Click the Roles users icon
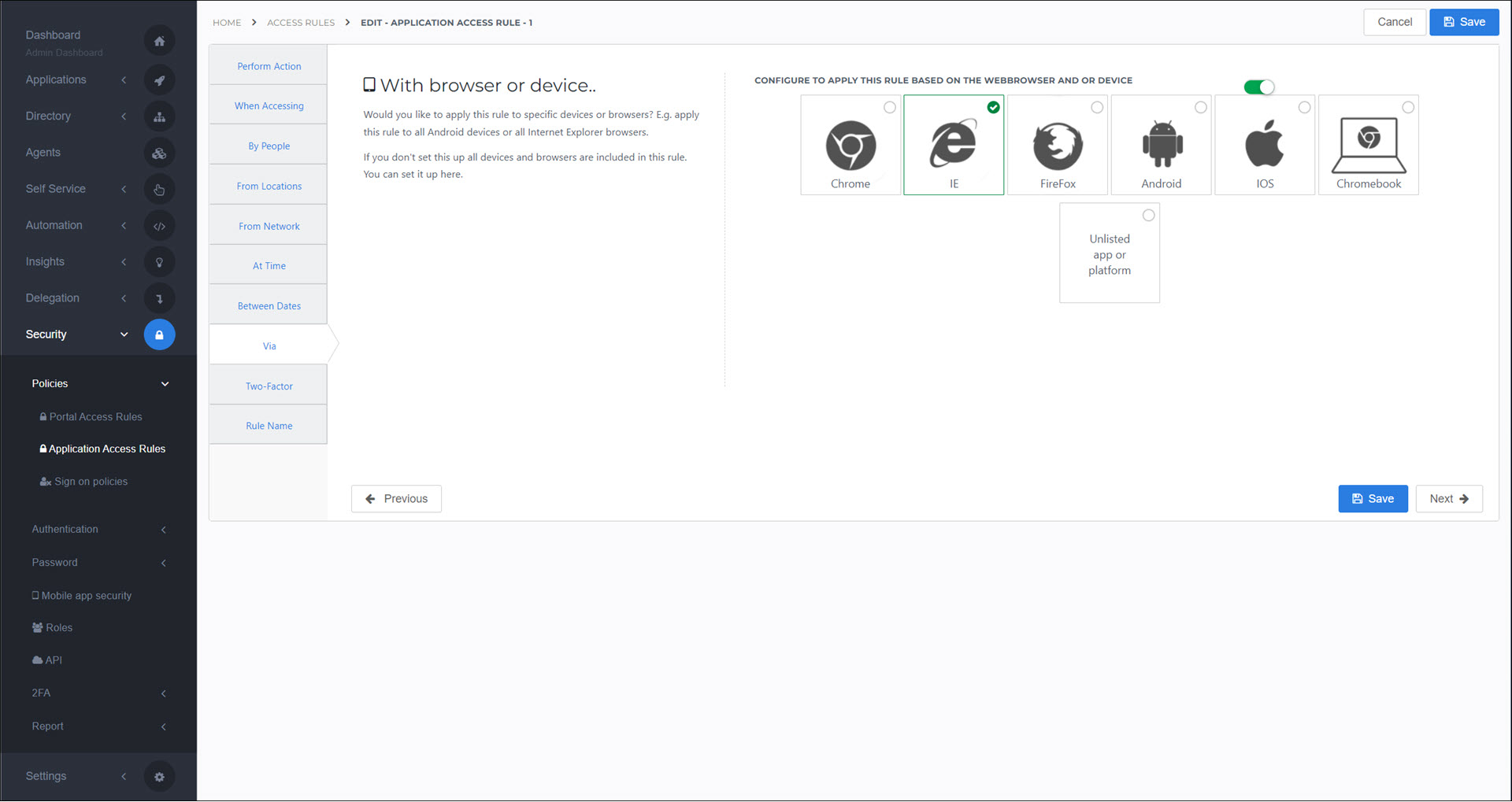The height and width of the screenshot is (802, 1512). coord(38,628)
